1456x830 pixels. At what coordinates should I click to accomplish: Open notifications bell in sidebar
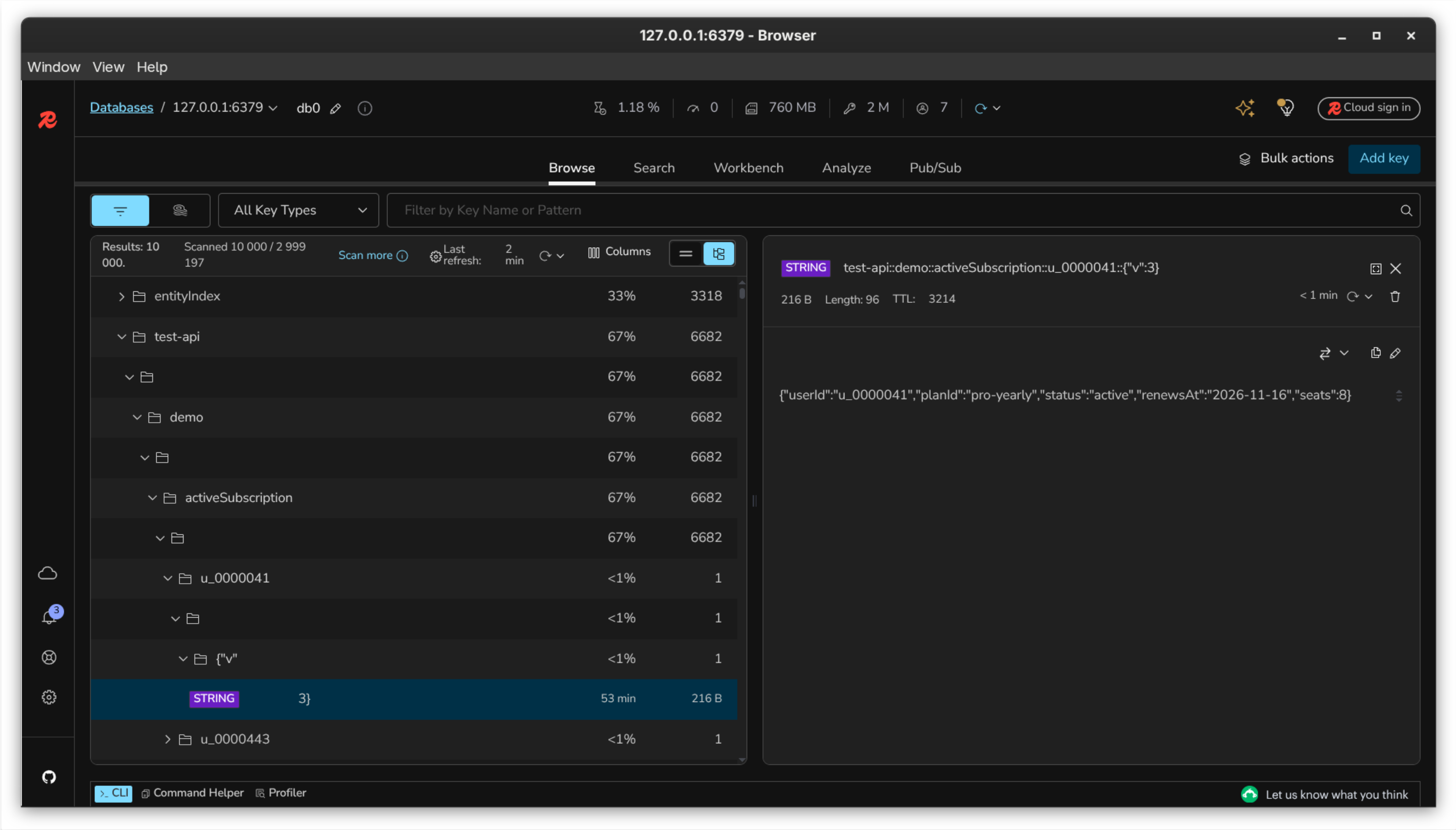(49, 616)
